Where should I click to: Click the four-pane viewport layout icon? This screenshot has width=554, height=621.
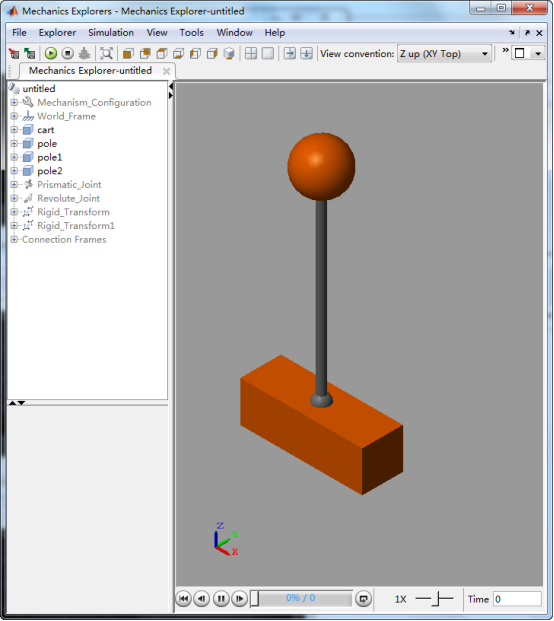click(251, 53)
